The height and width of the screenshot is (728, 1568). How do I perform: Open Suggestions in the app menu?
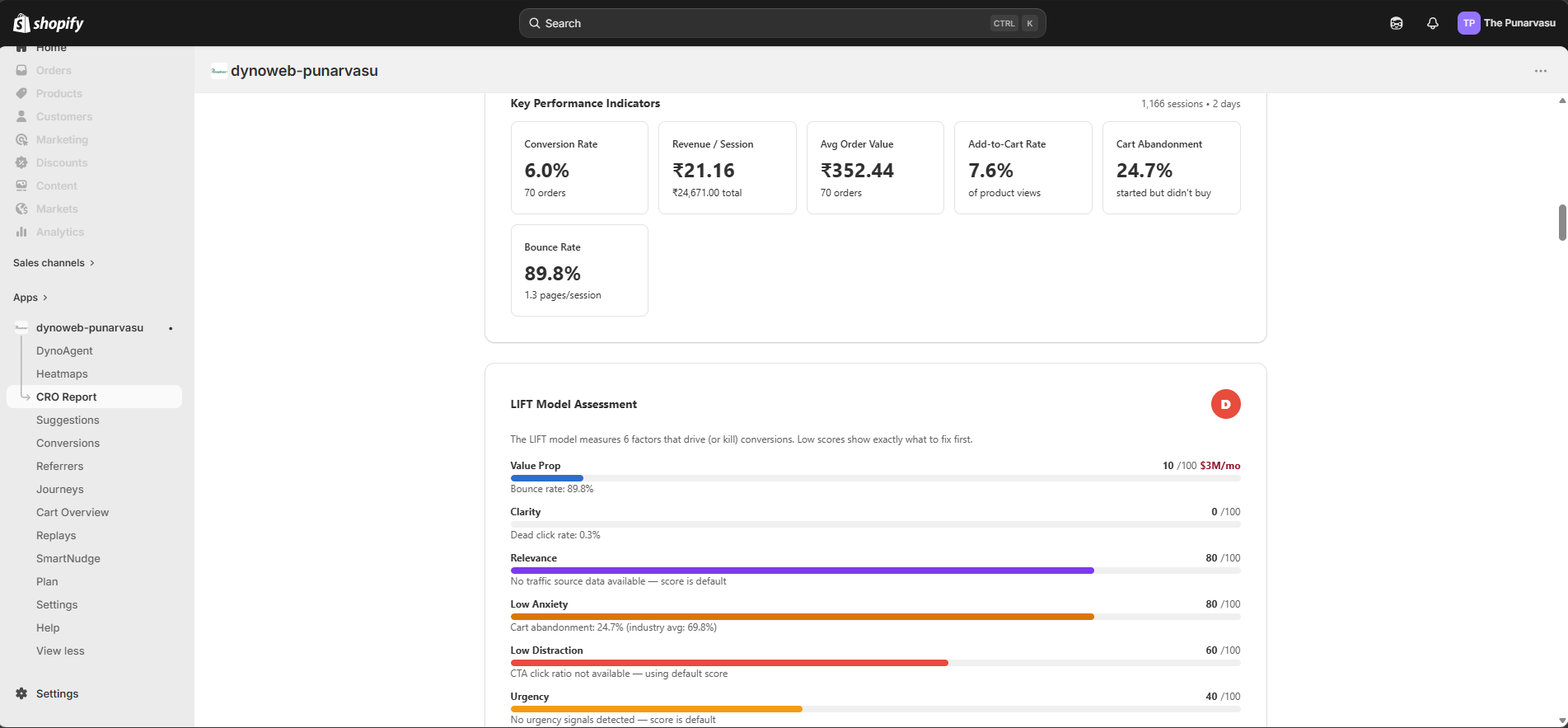click(68, 420)
